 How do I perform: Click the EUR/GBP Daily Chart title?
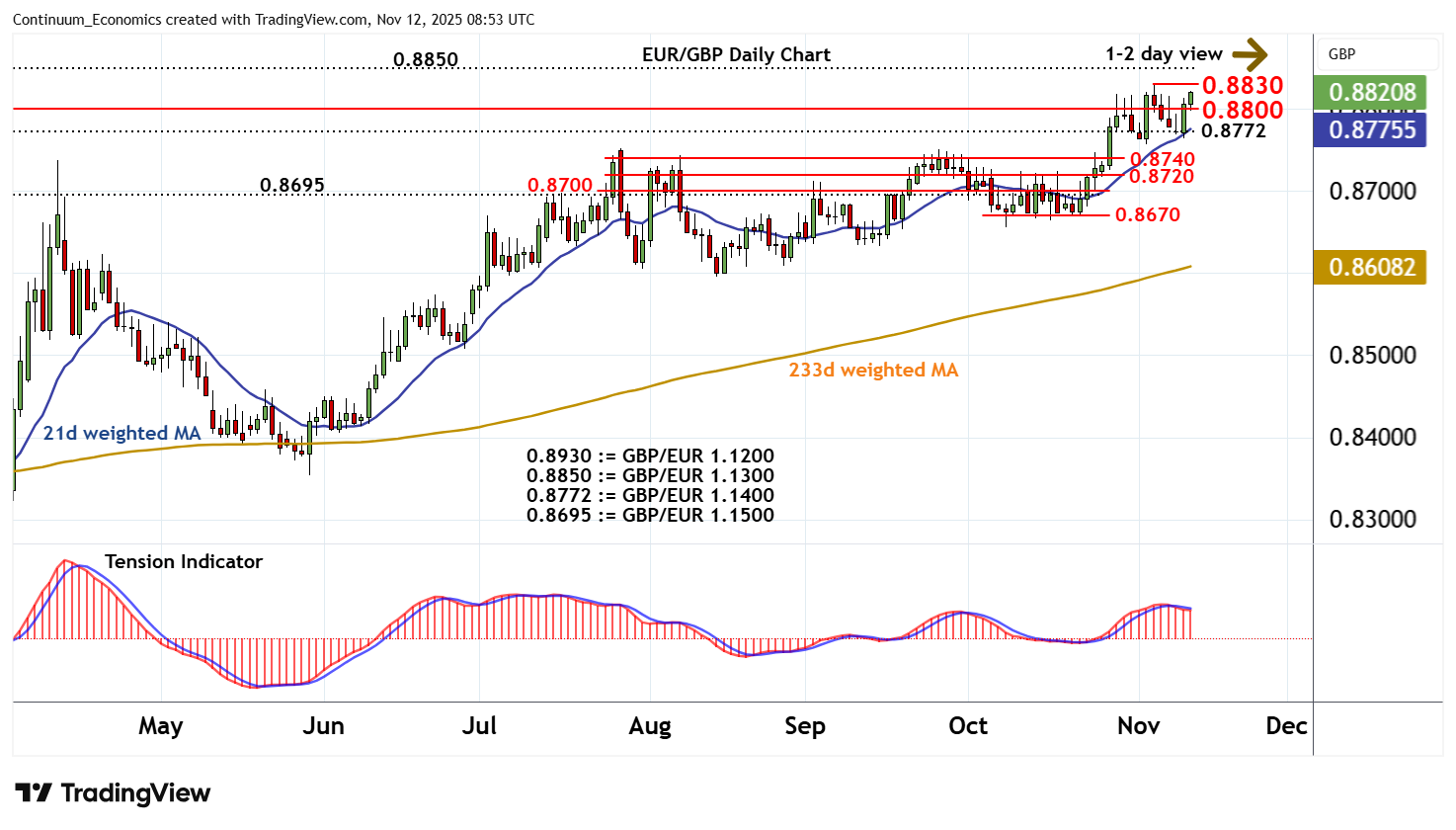[x=736, y=55]
